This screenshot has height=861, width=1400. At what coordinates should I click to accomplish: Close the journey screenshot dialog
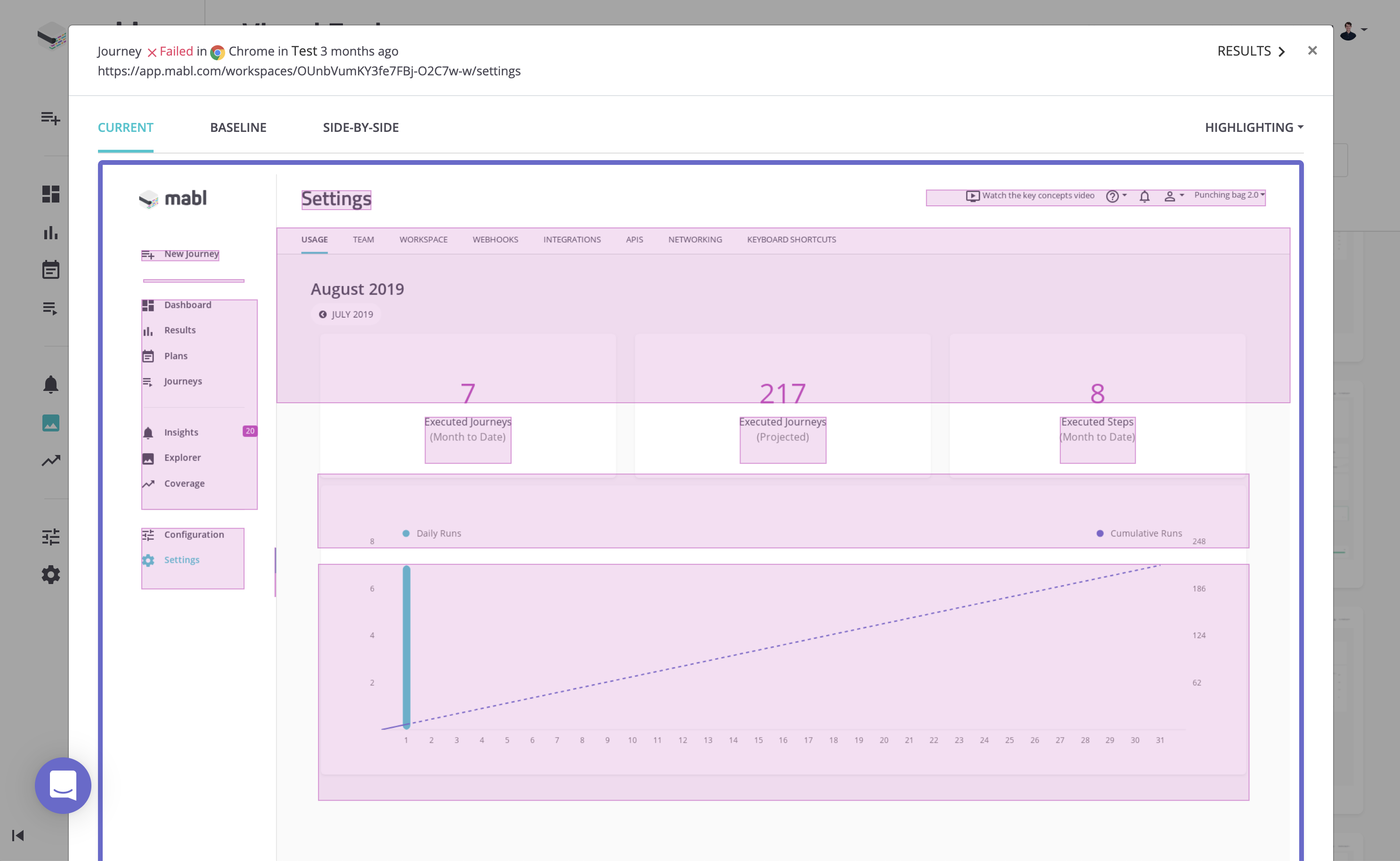(1312, 51)
